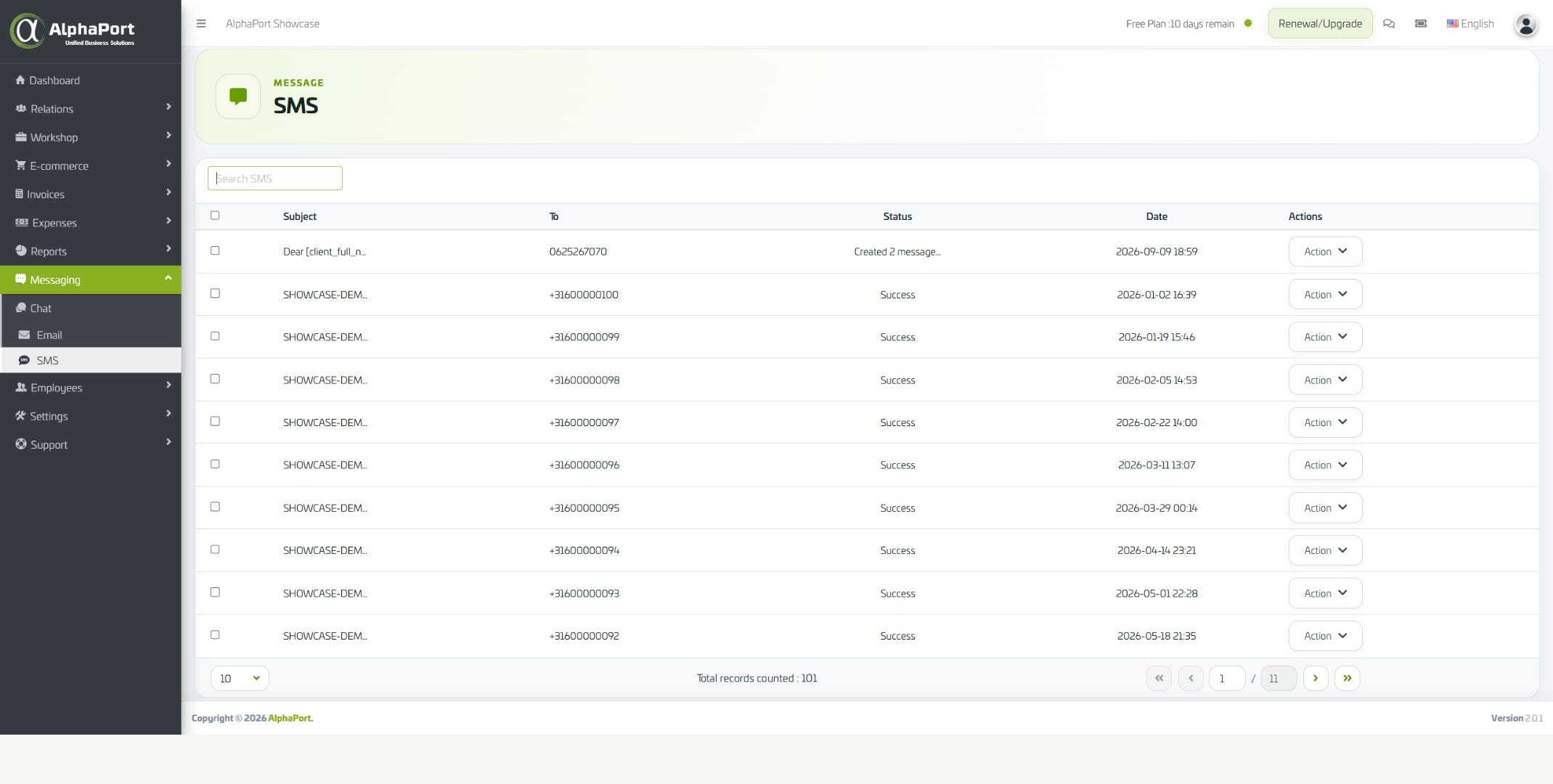Check the row for 0625267070
Viewport: 1553px width, 784px height.
[x=215, y=250]
